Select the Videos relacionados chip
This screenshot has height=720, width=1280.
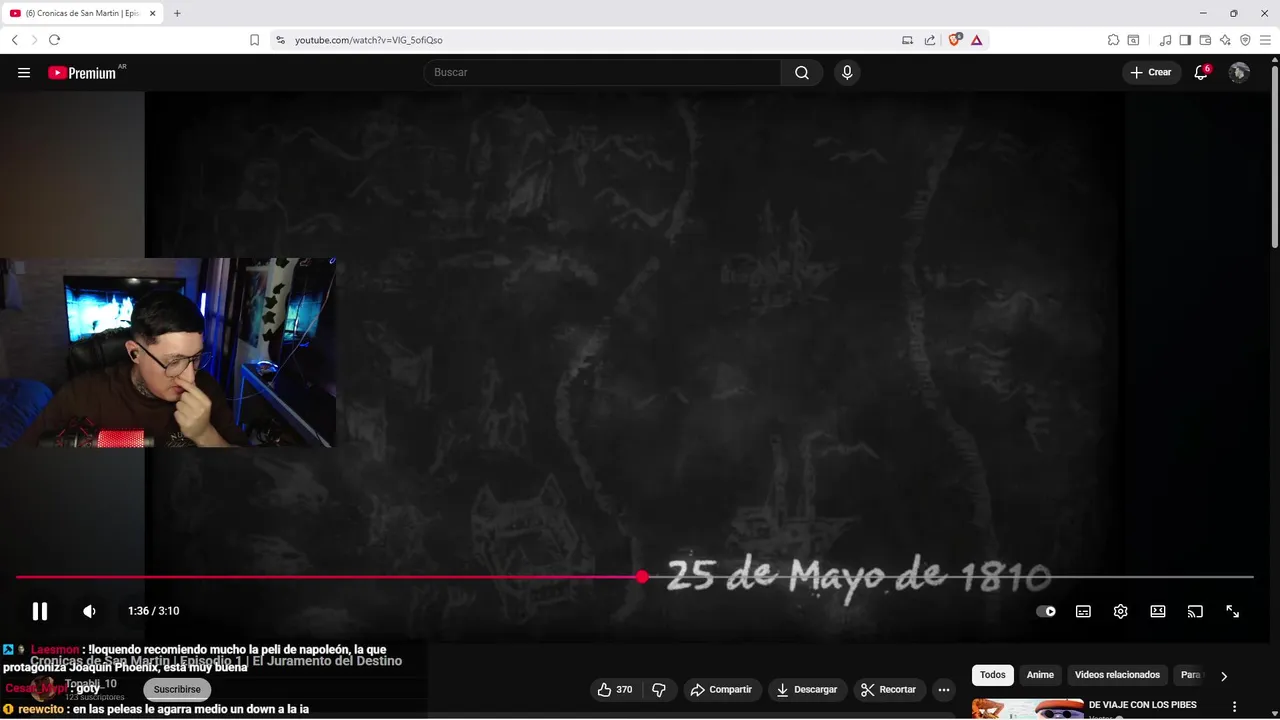(x=1117, y=675)
